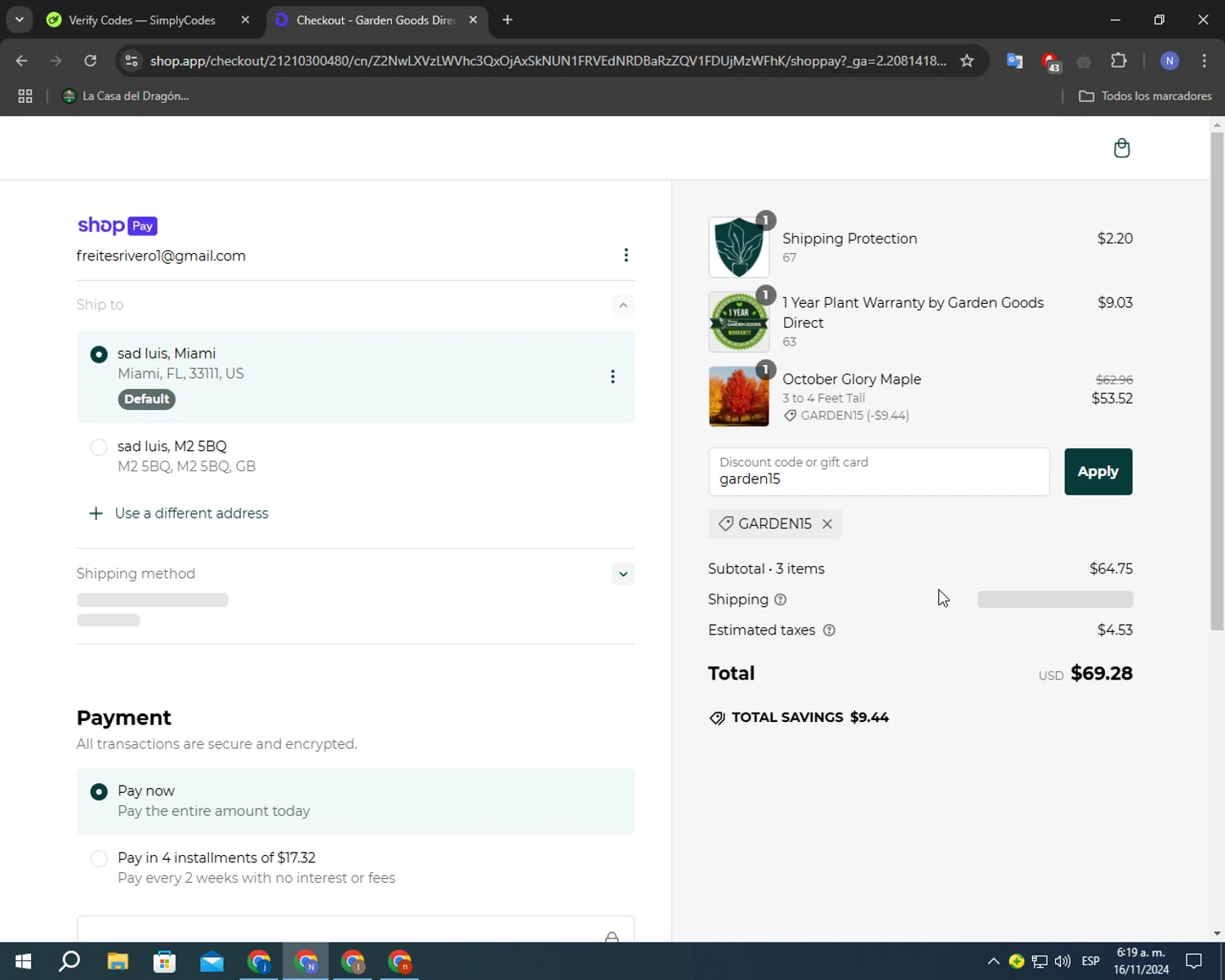Open the Extensions puzzle menu

point(1119,60)
